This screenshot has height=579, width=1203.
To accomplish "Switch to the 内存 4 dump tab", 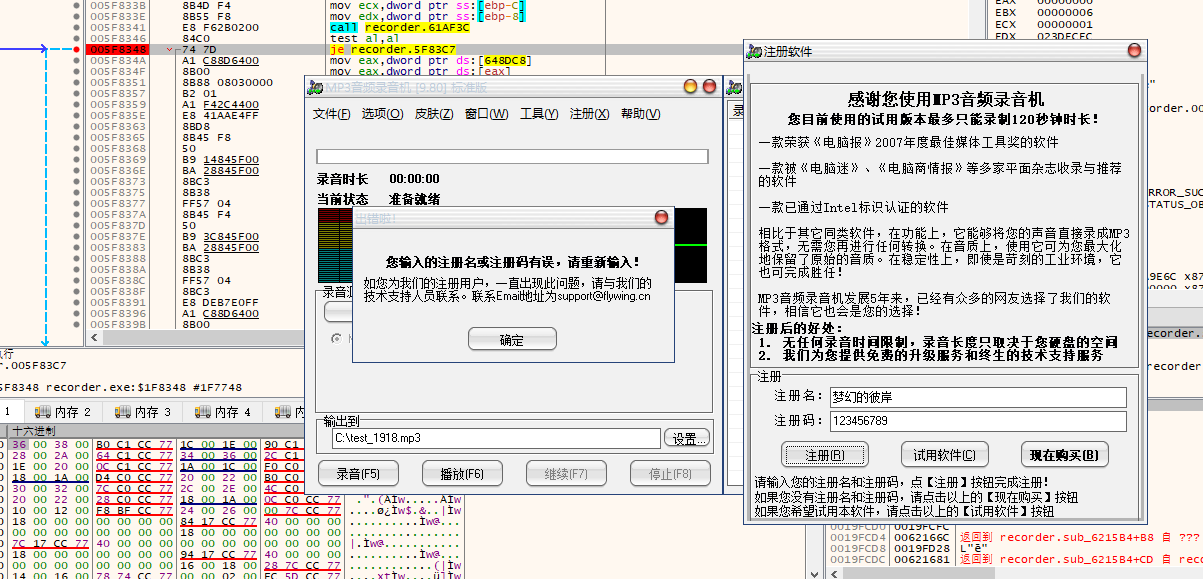I will click(223, 412).
